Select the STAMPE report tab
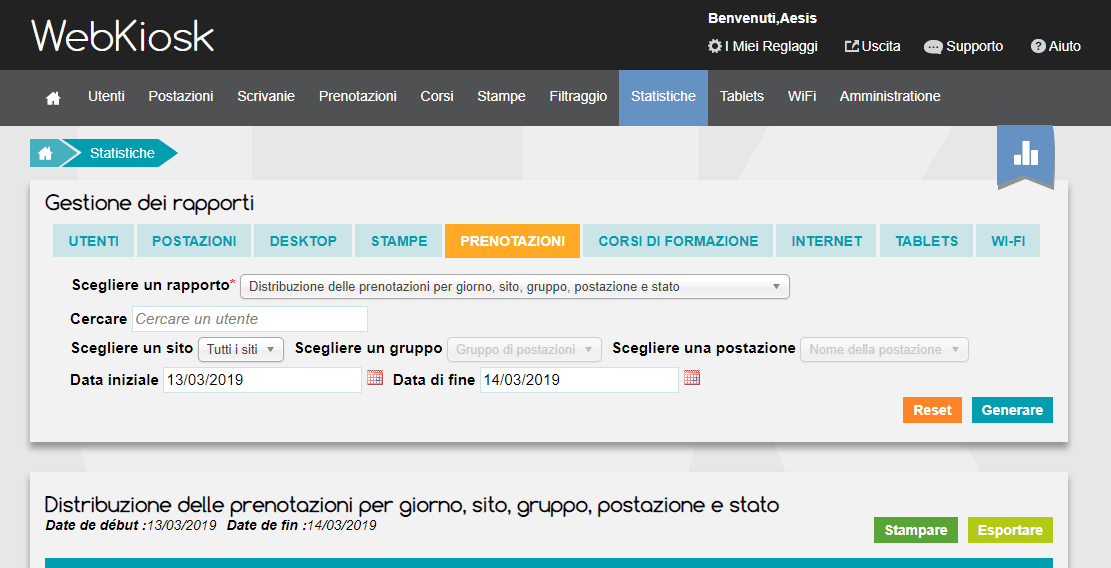This screenshot has width=1111, height=568. (x=399, y=241)
